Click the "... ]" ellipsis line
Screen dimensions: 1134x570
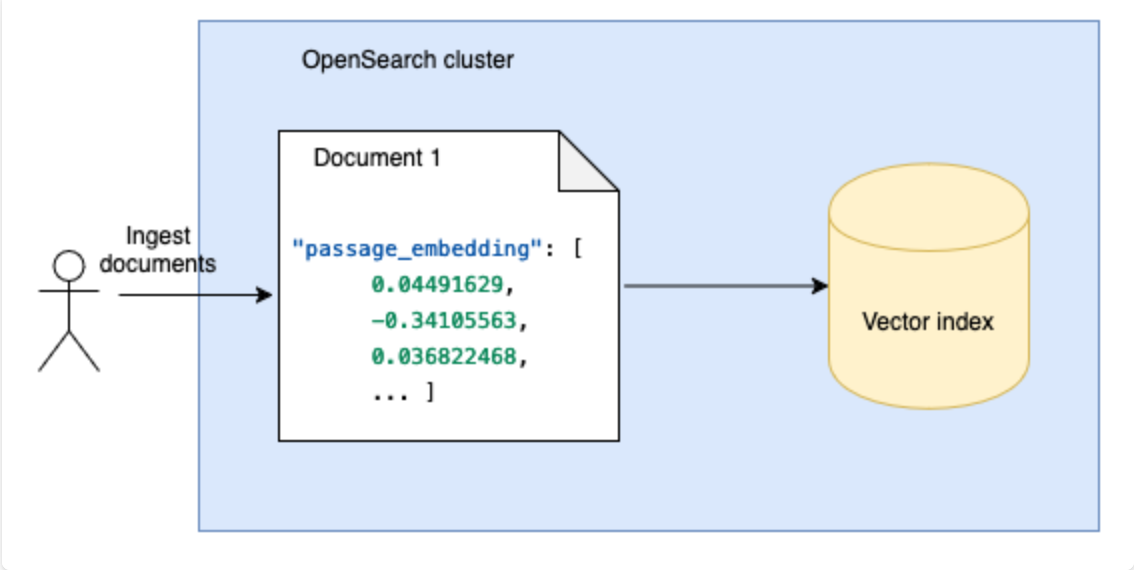tap(403, 393)
